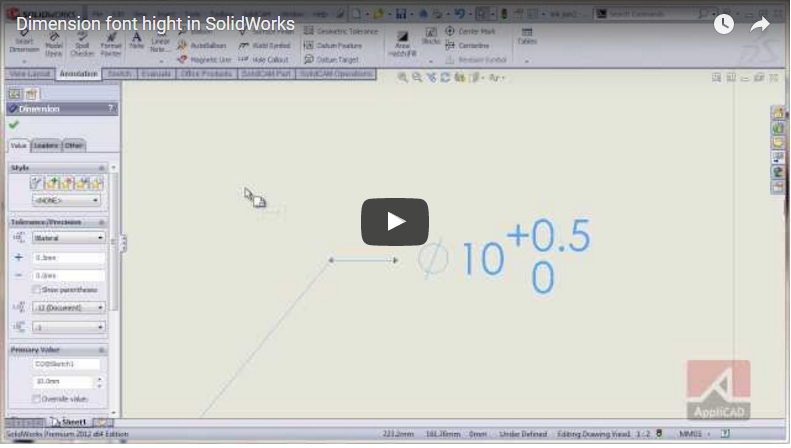Select the Other tab in Dimension panel
The image size is (791, 448).
pyautogui.click(x=74, y=146)
